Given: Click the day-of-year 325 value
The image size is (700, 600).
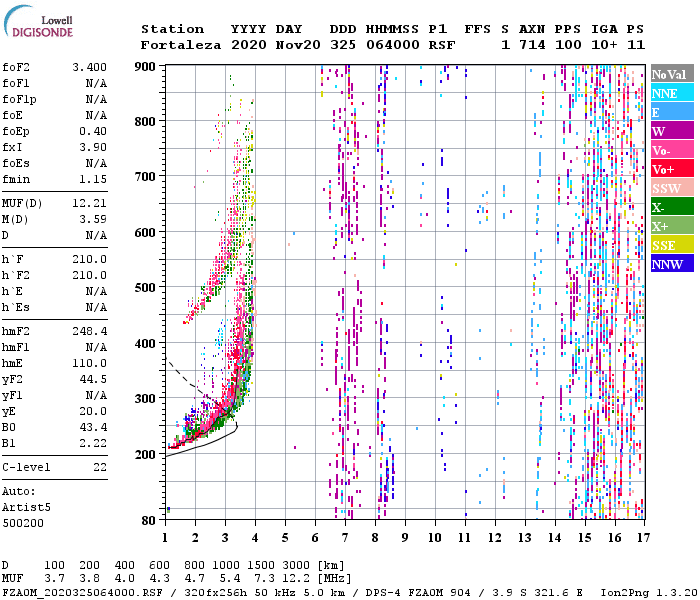Looking at the screenshot, I should click(343, 45).
